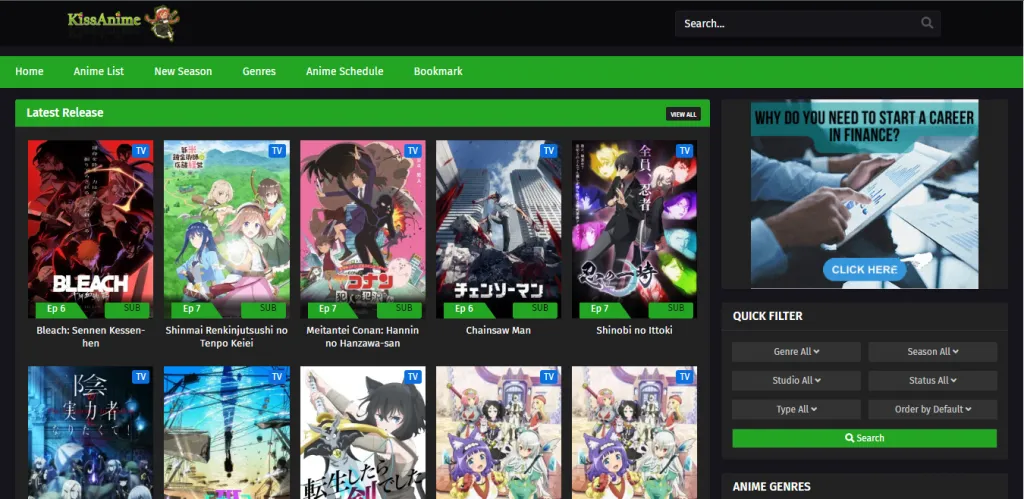Click SUB badge on Shinmai Renkinjutsushi poster
Viewport: 1024px width, 499px height.
coord(263,309)
